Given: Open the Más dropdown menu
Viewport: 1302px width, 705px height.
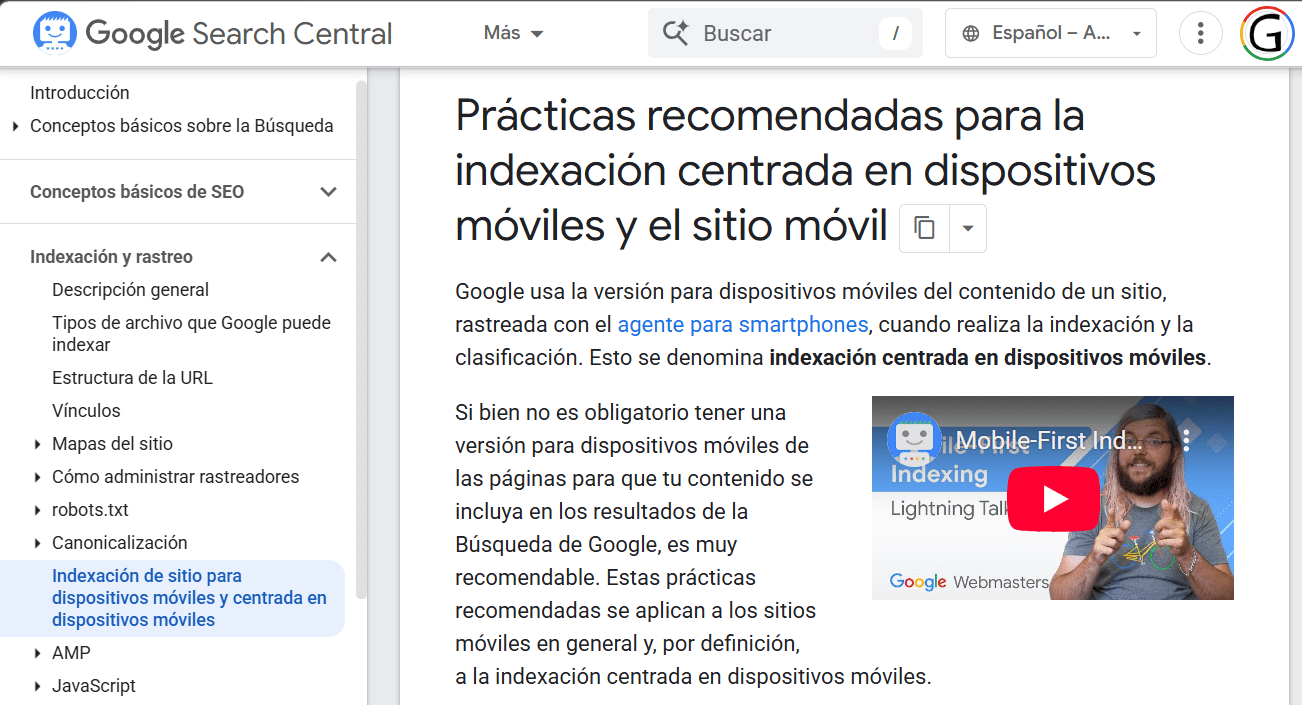Looking at the screenshot, I should coord(513,33).
